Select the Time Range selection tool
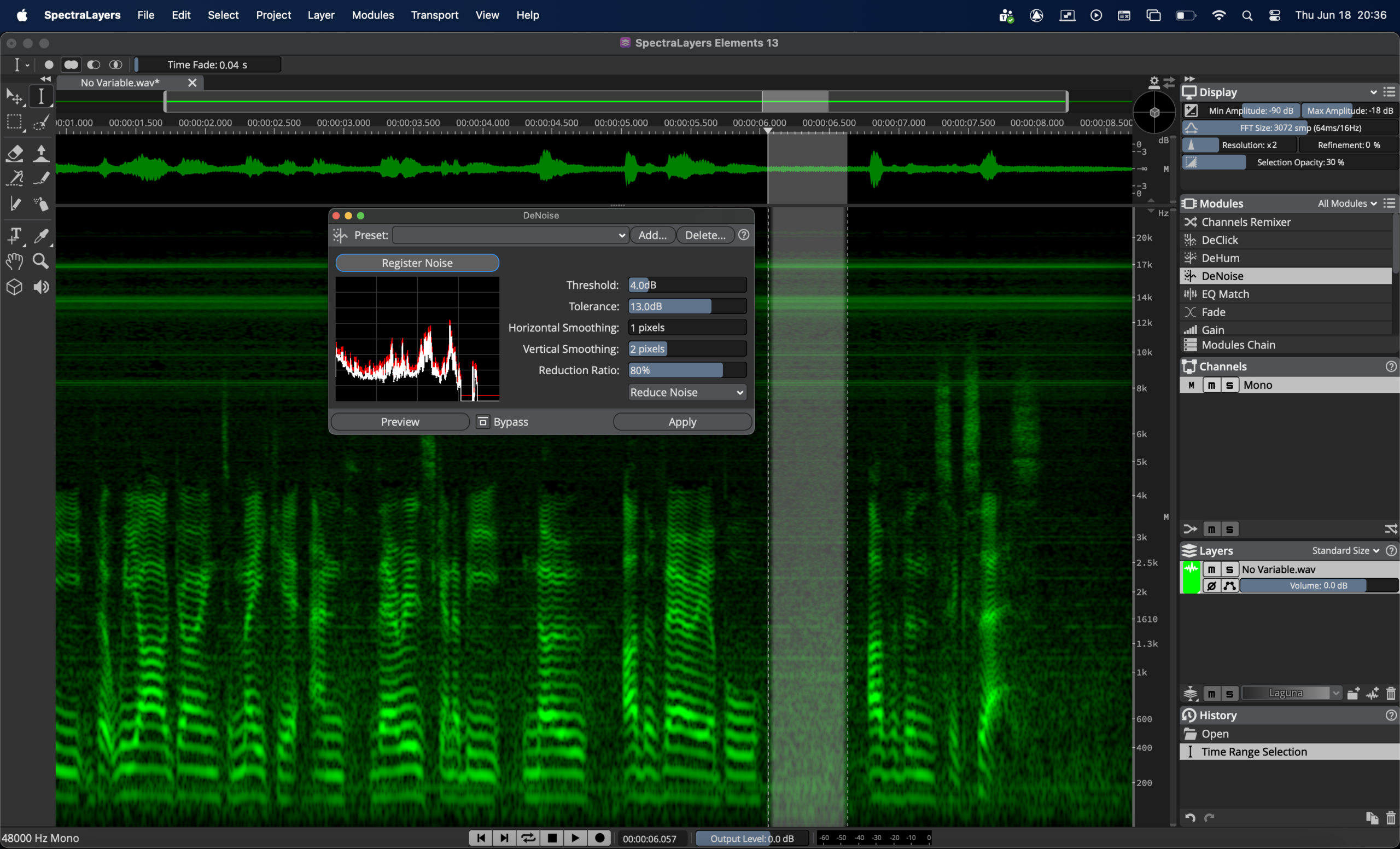1400x849 pixels. 41,97
